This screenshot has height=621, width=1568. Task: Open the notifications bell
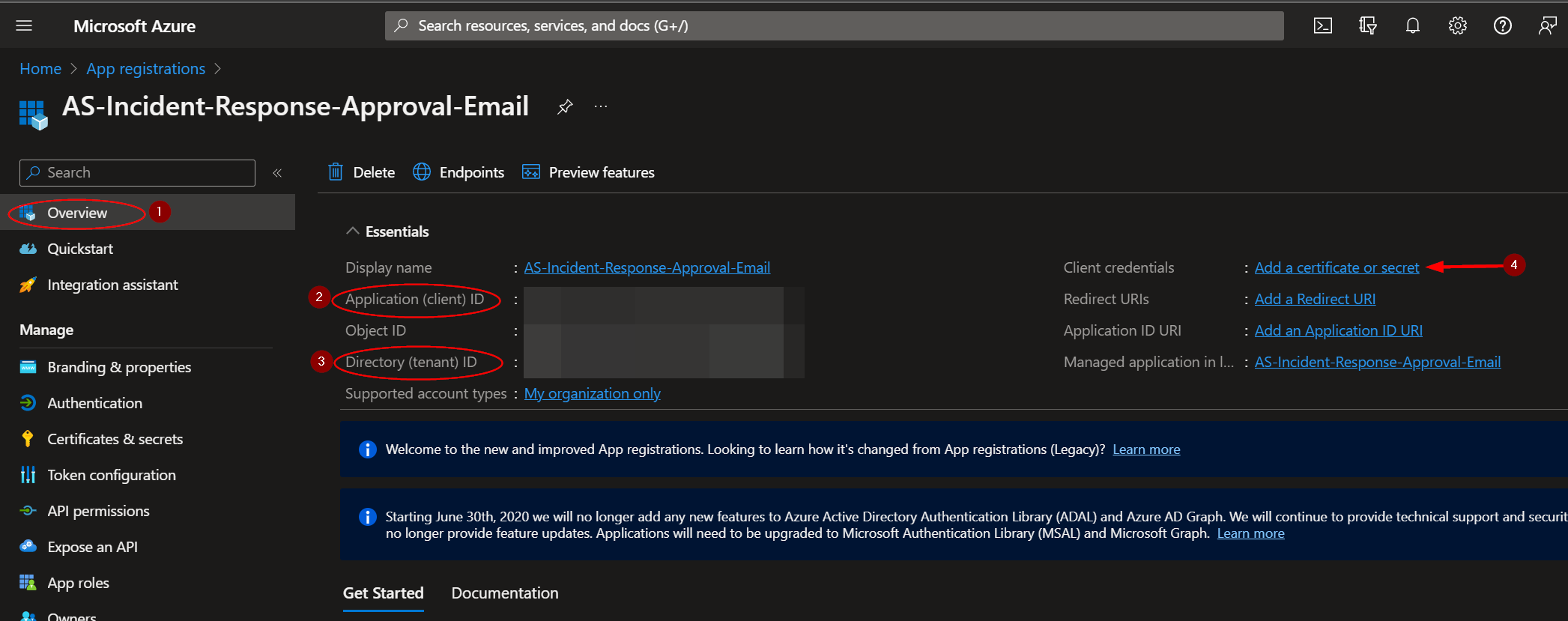click(x=1413, y=26)
